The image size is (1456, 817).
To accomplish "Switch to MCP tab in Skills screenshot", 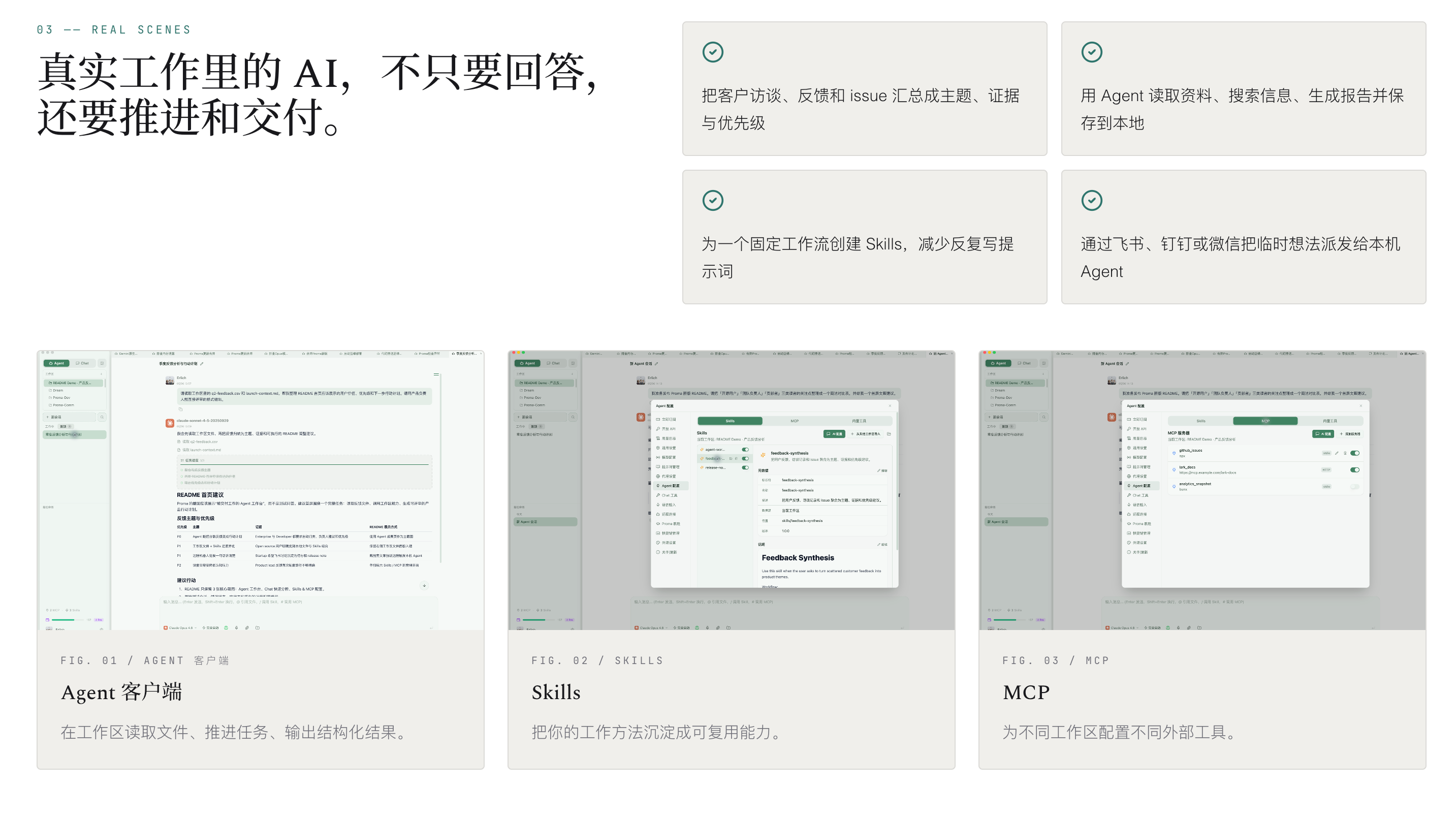I will [x=794, y=421].
